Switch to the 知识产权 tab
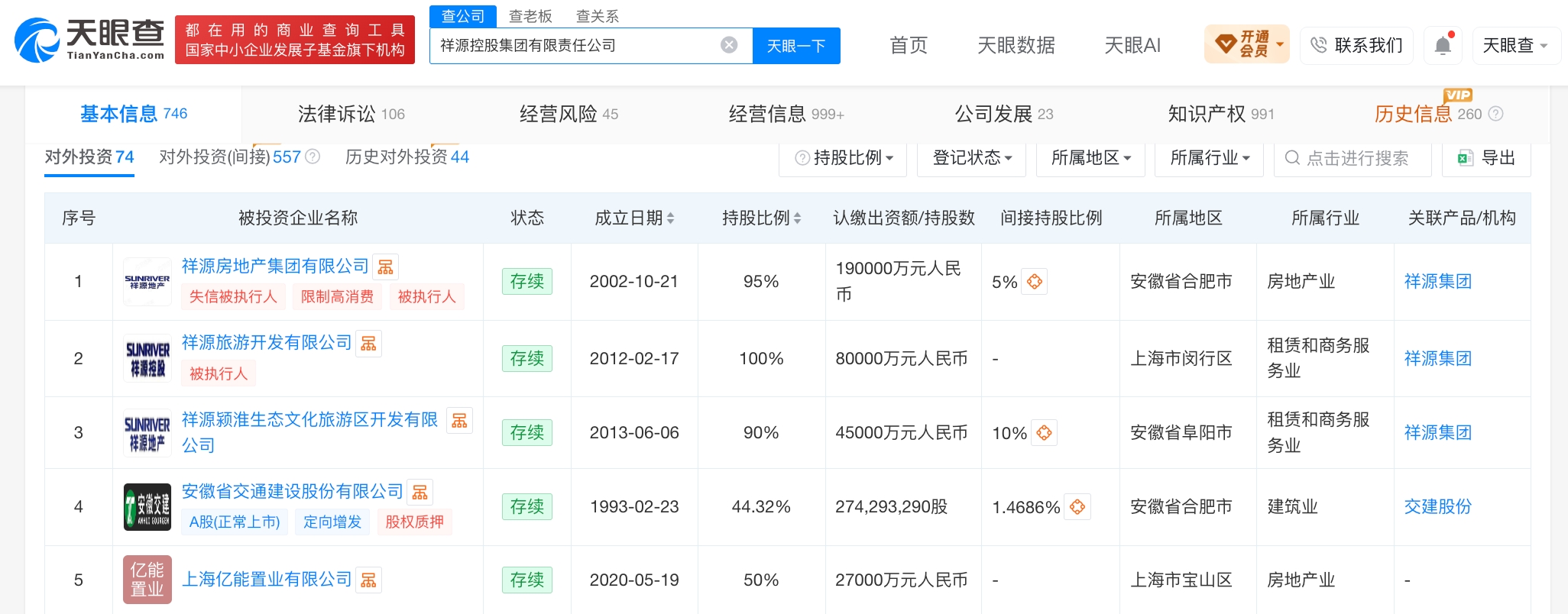1568x614 pixels. 1221,115
